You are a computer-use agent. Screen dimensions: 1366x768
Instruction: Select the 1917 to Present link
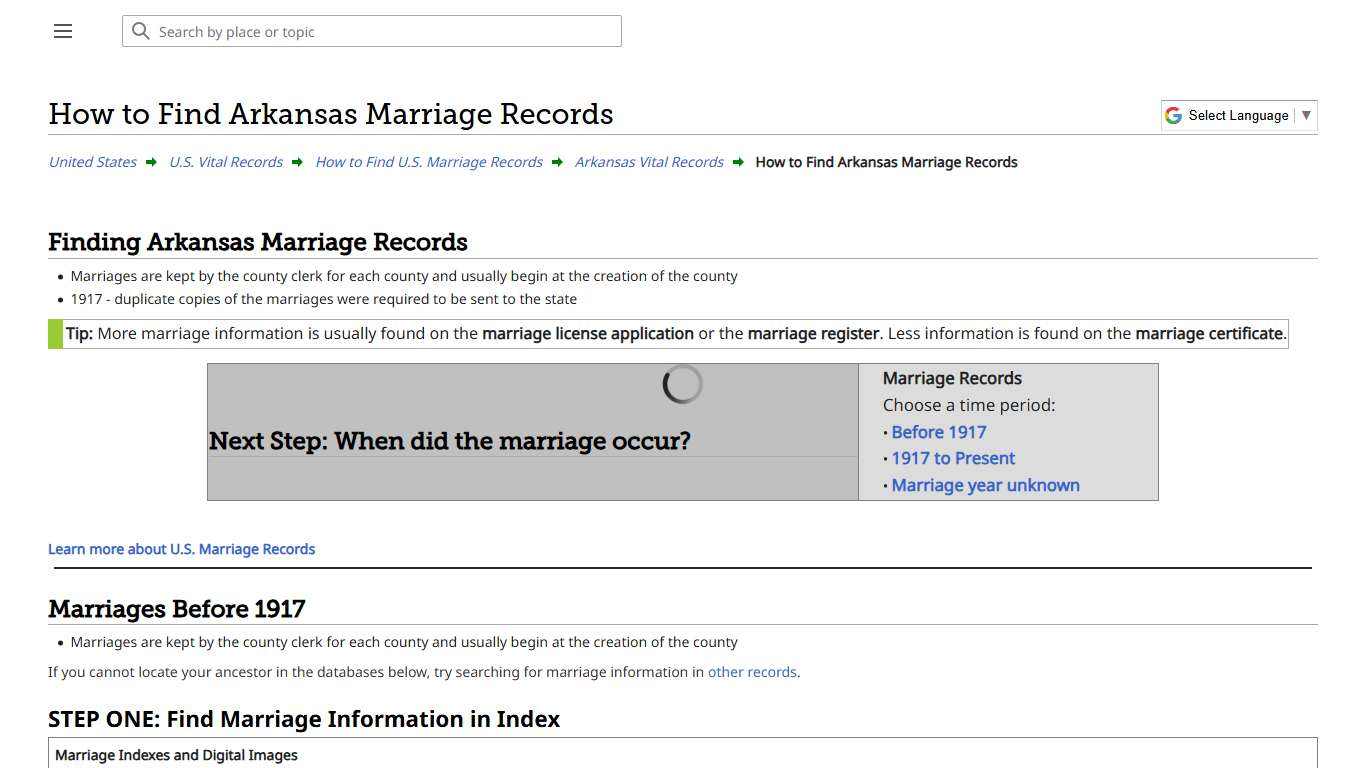(953, 458)
